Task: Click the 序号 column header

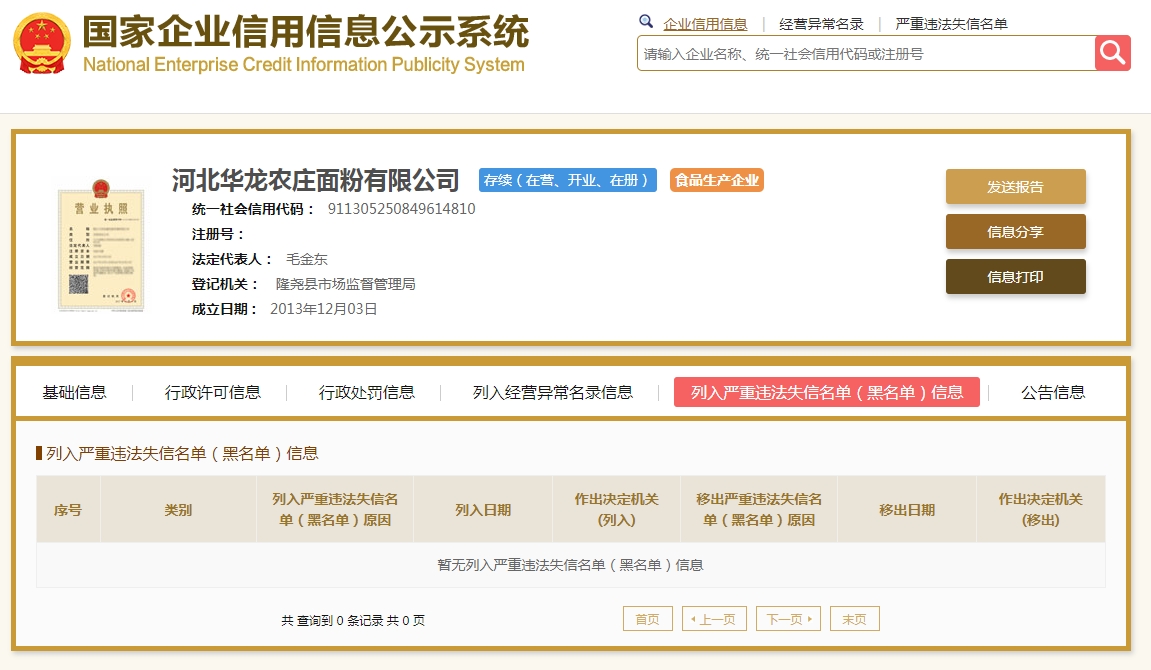Action: click(x=68, y=510)
